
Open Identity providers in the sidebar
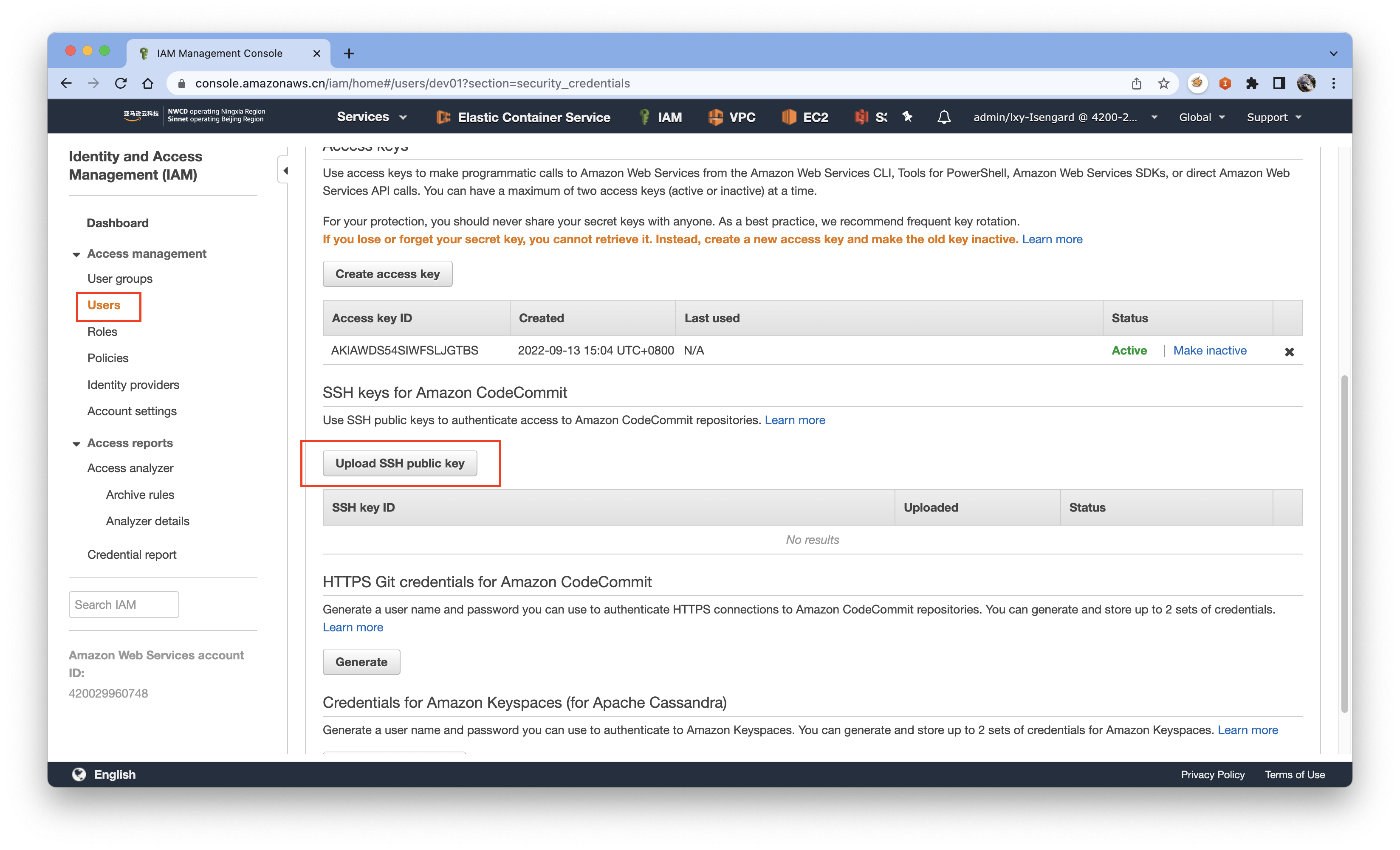(x=133, y=384)
